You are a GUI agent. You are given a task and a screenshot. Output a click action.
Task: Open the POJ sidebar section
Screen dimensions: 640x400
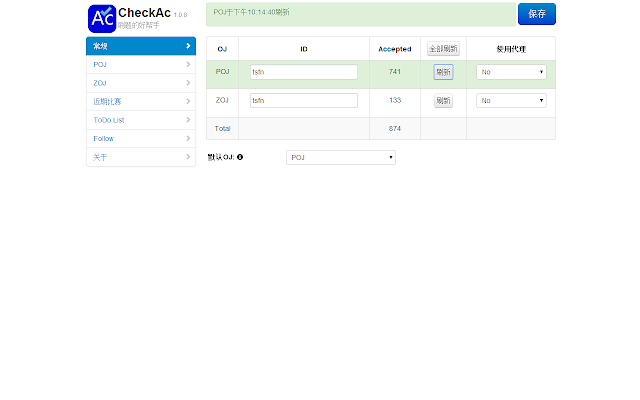coord(141,64)
